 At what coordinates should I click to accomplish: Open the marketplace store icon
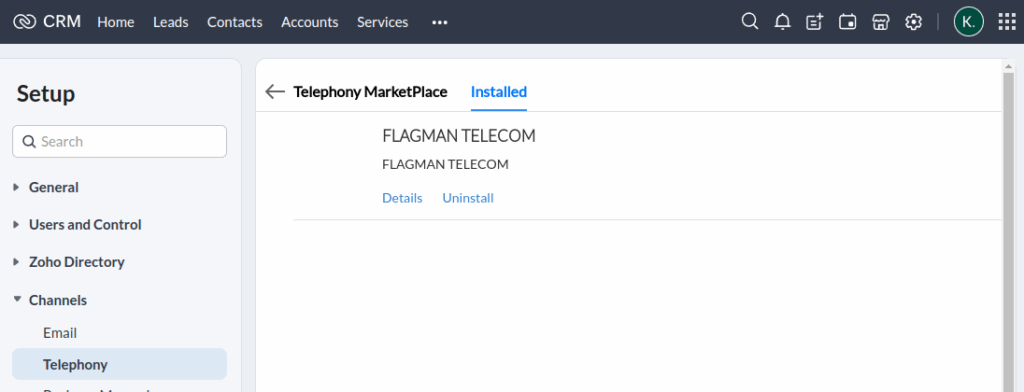coord(880,22)
